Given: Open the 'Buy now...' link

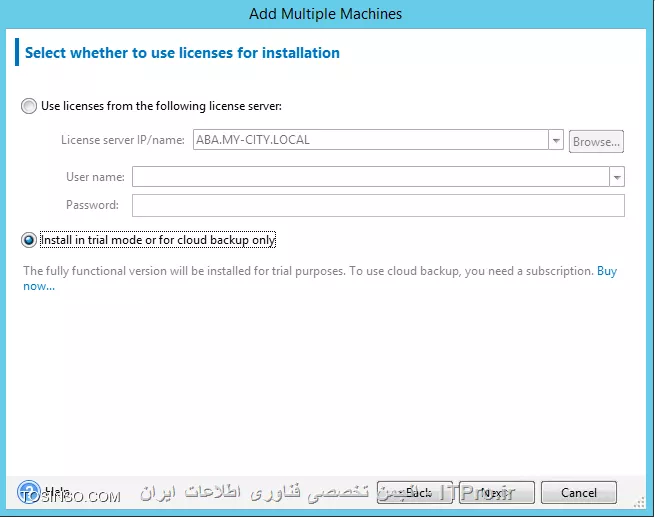Looking at the screenshot, I should (x=607, y=271).
